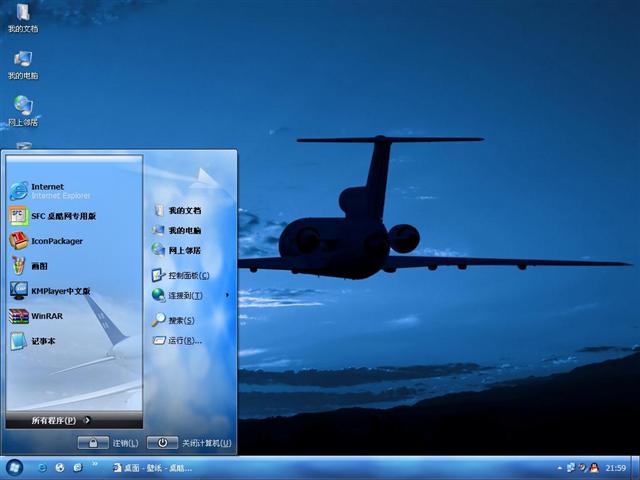640x480 pixels.
Task: Open the QQ penguin tray icon
Action: [x=594, y=468]
